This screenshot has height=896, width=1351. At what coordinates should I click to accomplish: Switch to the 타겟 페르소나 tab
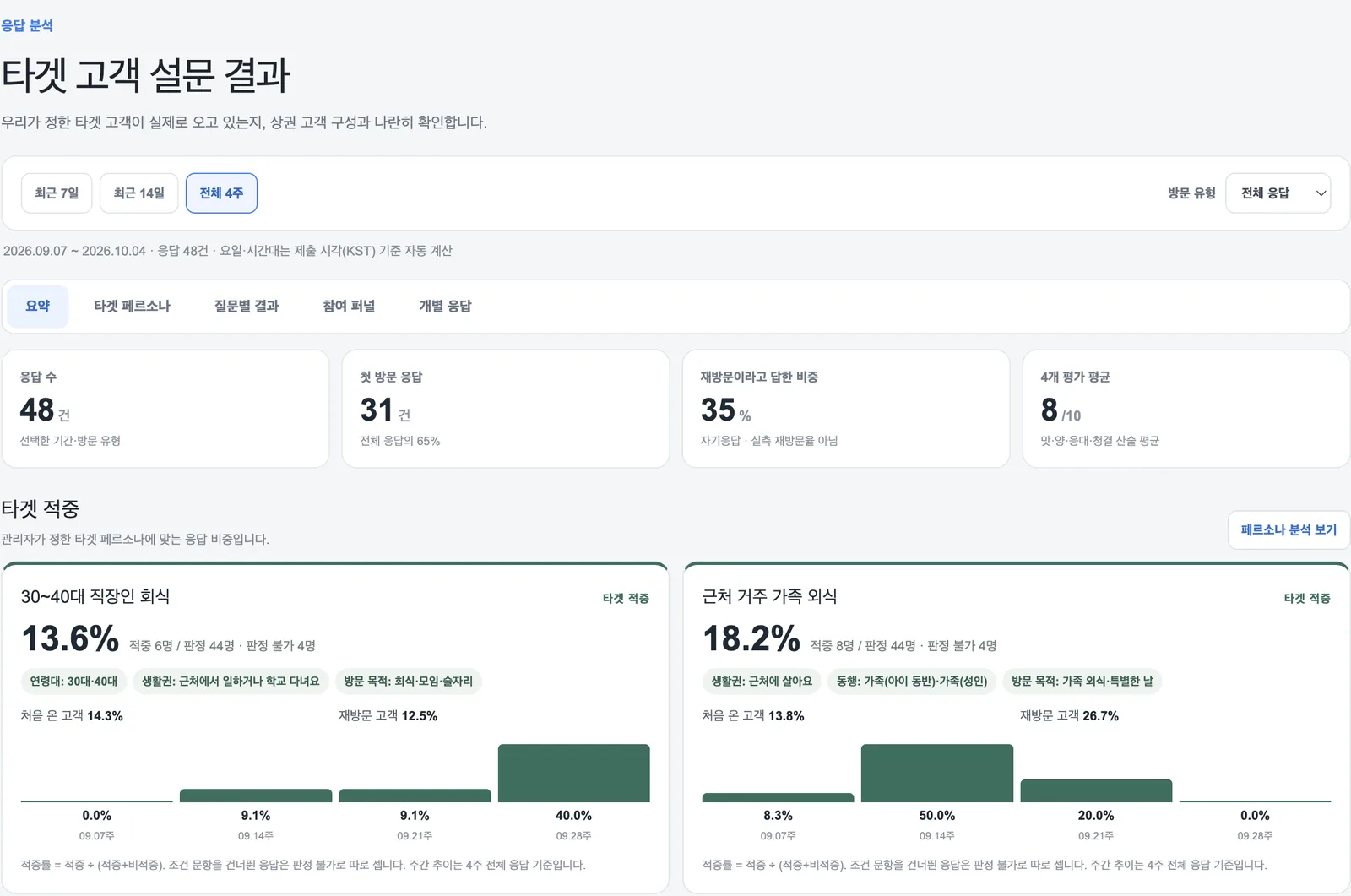point(132,306)
